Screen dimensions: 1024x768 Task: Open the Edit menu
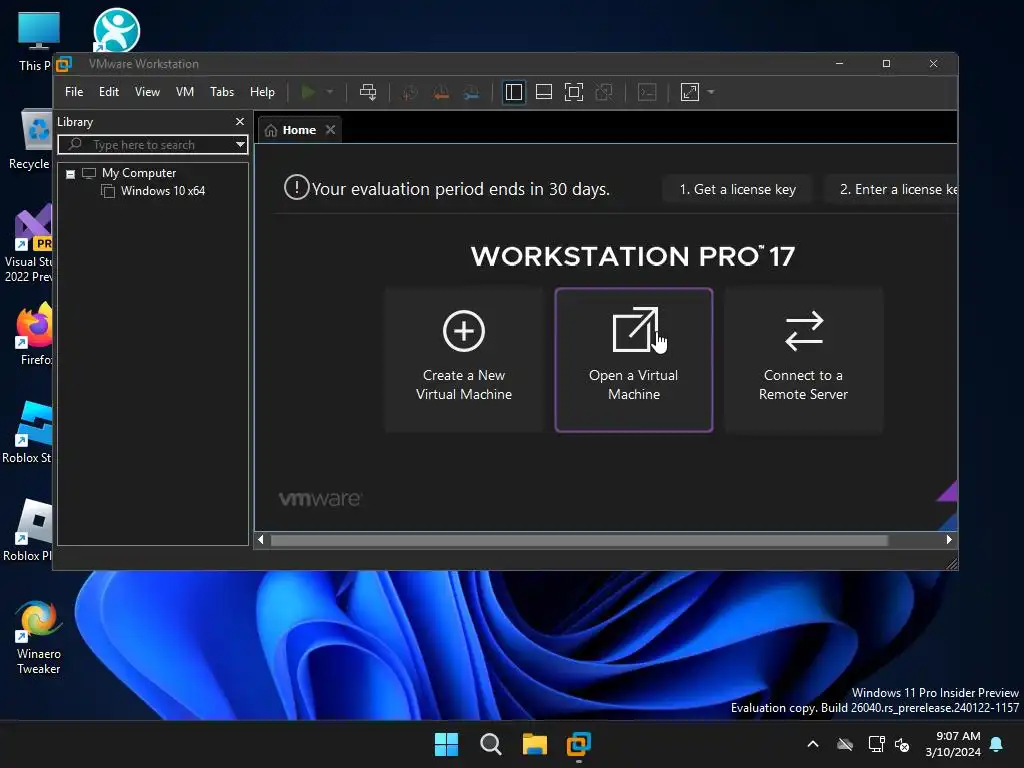point(108,92)
